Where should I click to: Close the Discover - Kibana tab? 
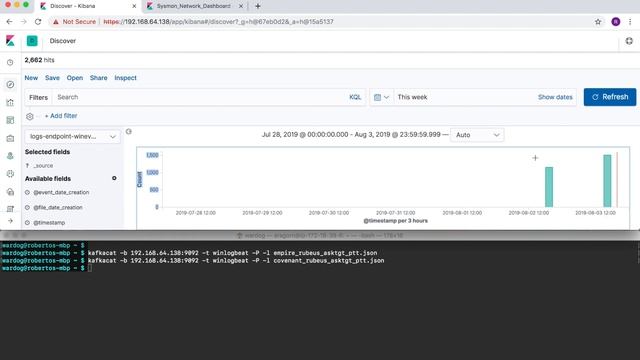(134, 6)
